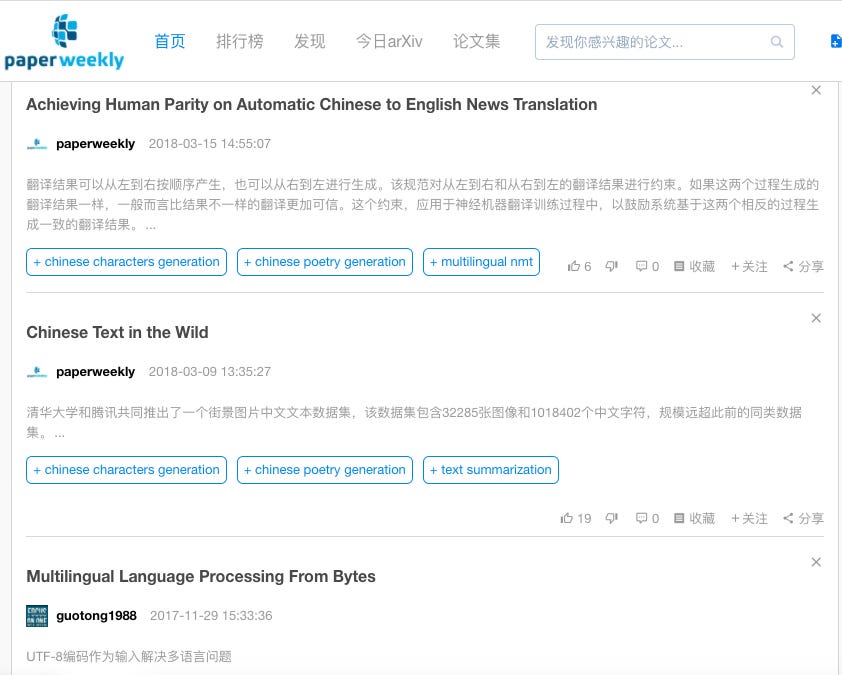842x675 pixels.
Task: Add the text summarization tag
Action: [x=490, y=470]
